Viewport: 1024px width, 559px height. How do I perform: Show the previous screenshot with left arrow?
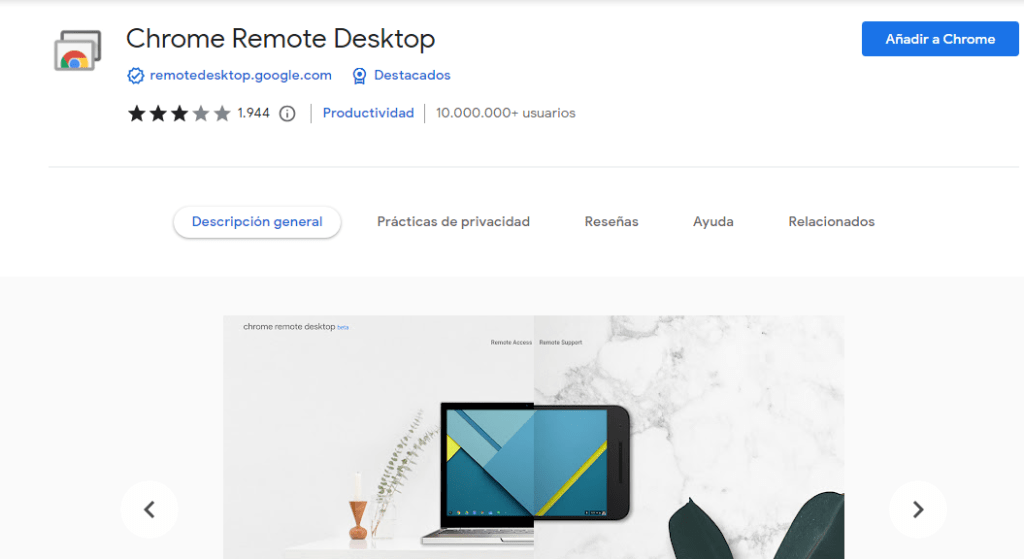149,510
